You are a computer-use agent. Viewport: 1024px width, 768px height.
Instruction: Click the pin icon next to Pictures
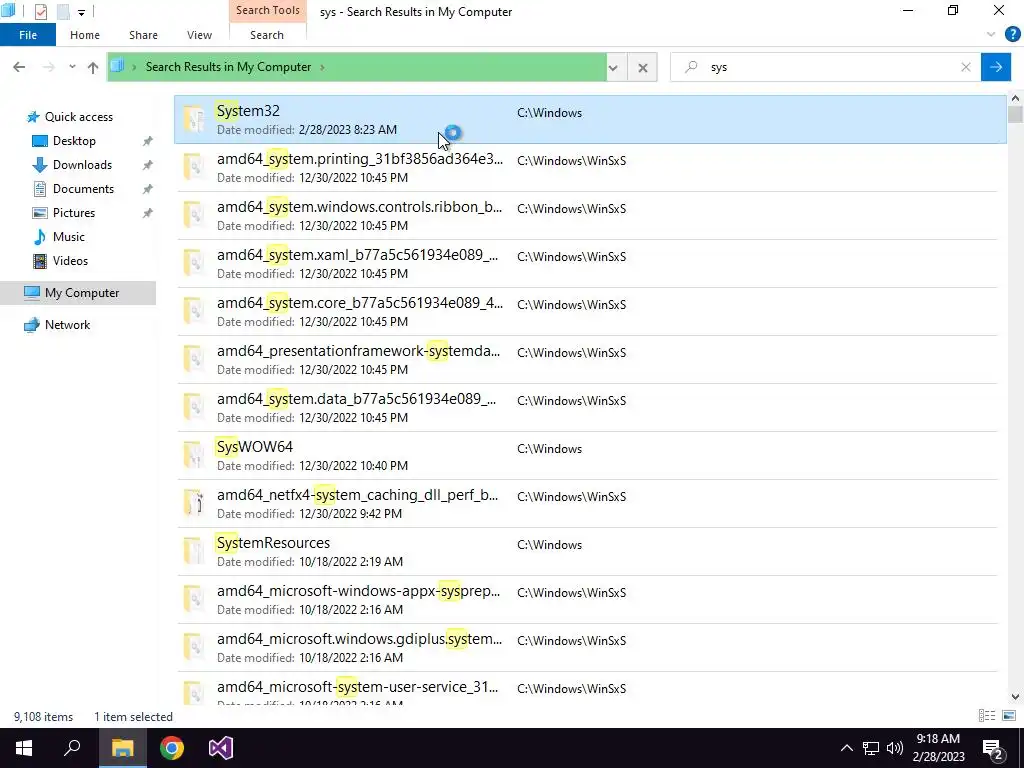(x=148, y=213)
